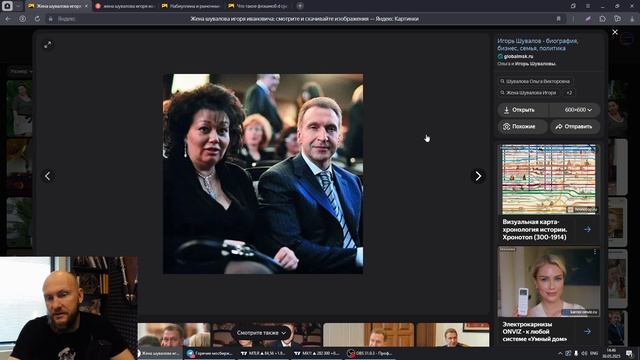The width and height of the screenshot is (640, 360).
Task: Close the image viewer overlay
Action: tap(615, 32)
